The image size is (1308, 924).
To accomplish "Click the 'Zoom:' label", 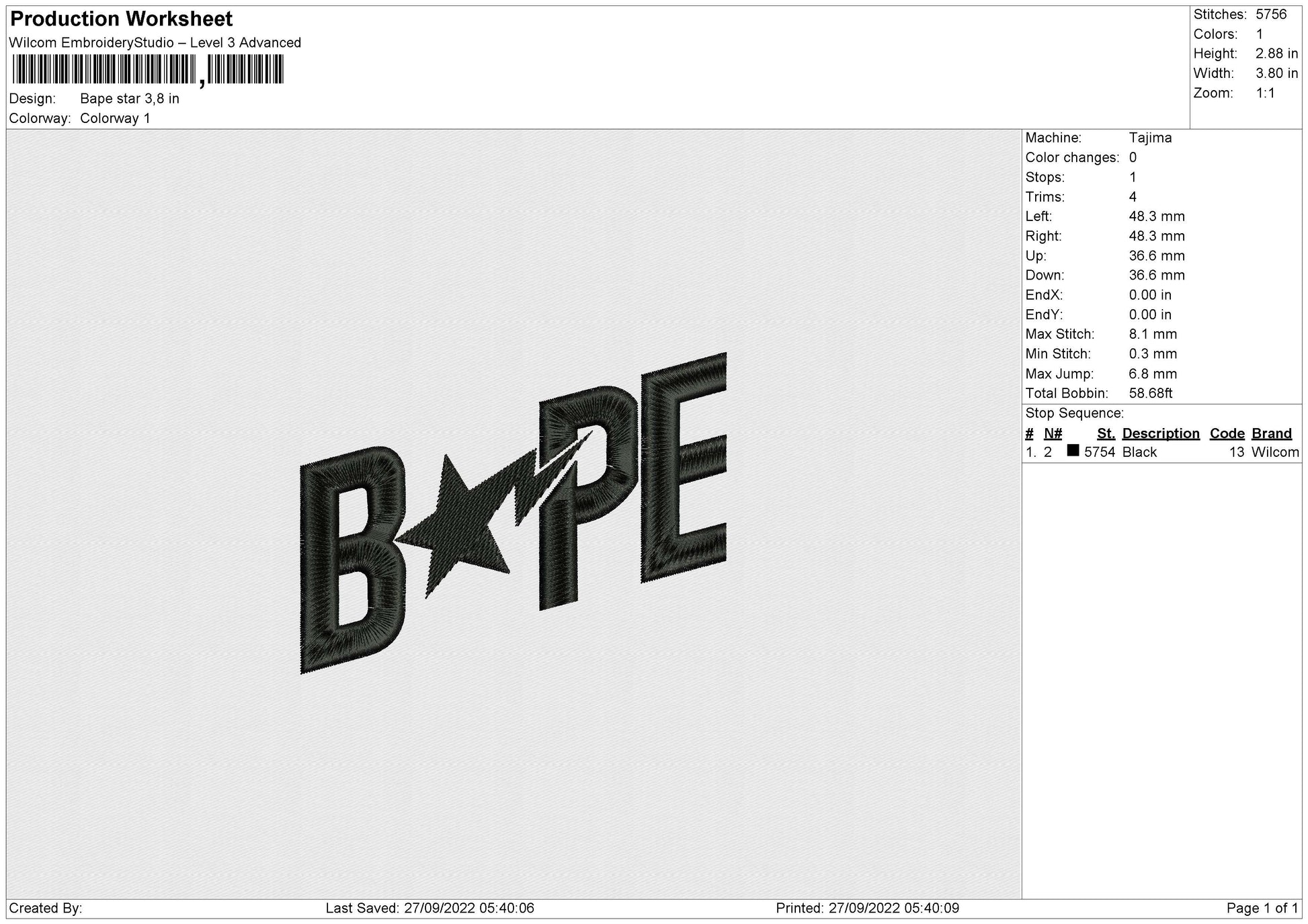I will (x=1213, y=93).
